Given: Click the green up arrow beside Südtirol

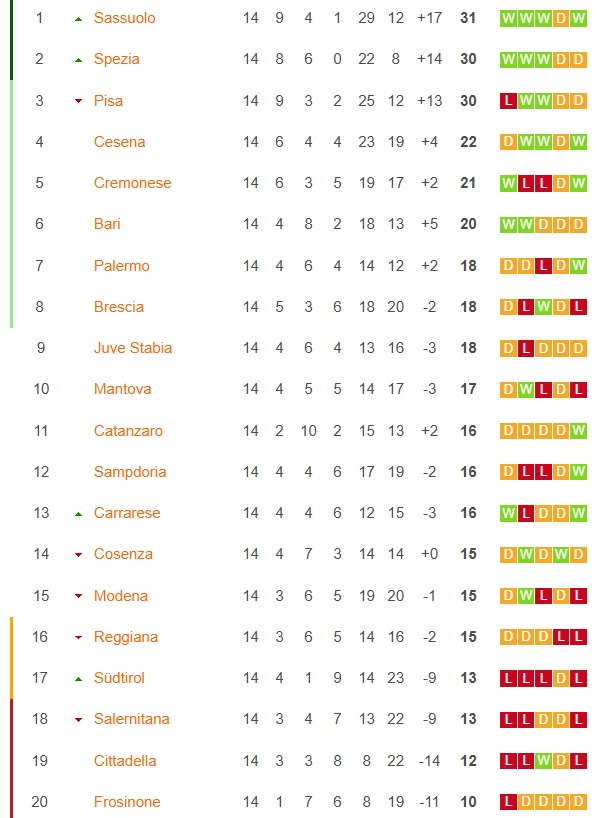Looking at the screenshot, I should point(78,679).
